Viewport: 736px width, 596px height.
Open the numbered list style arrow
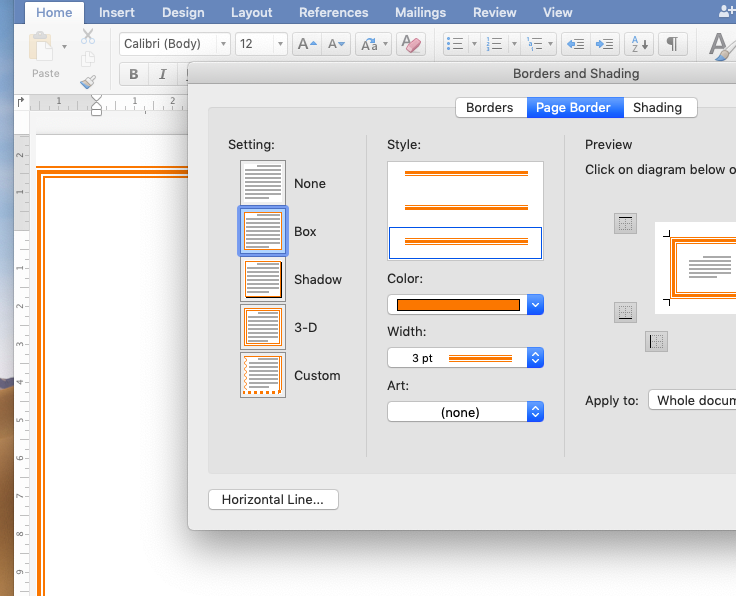pos(514,44)
